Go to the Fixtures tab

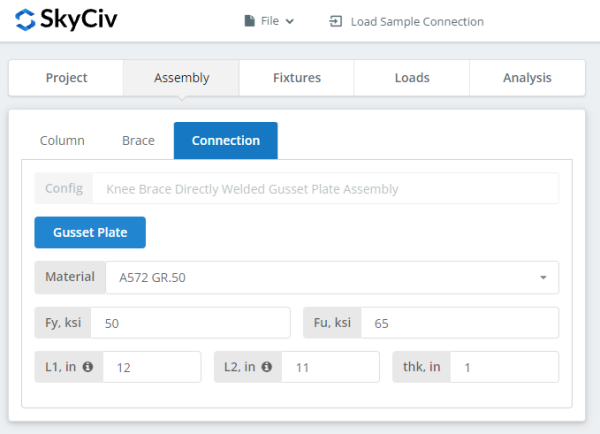tap(296, 78)
